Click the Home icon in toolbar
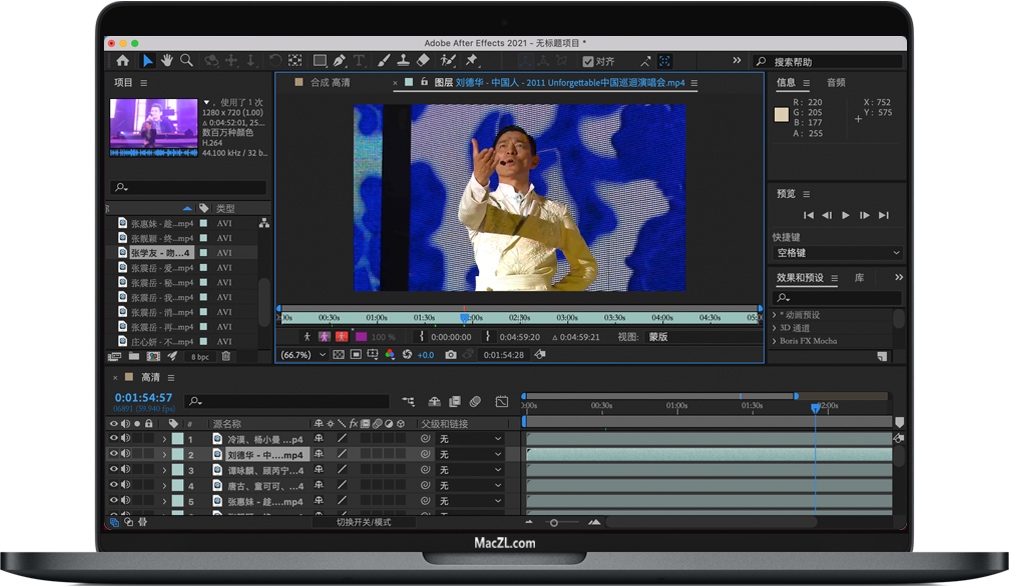Screen dimensions: 1009x586 [122, 61]
